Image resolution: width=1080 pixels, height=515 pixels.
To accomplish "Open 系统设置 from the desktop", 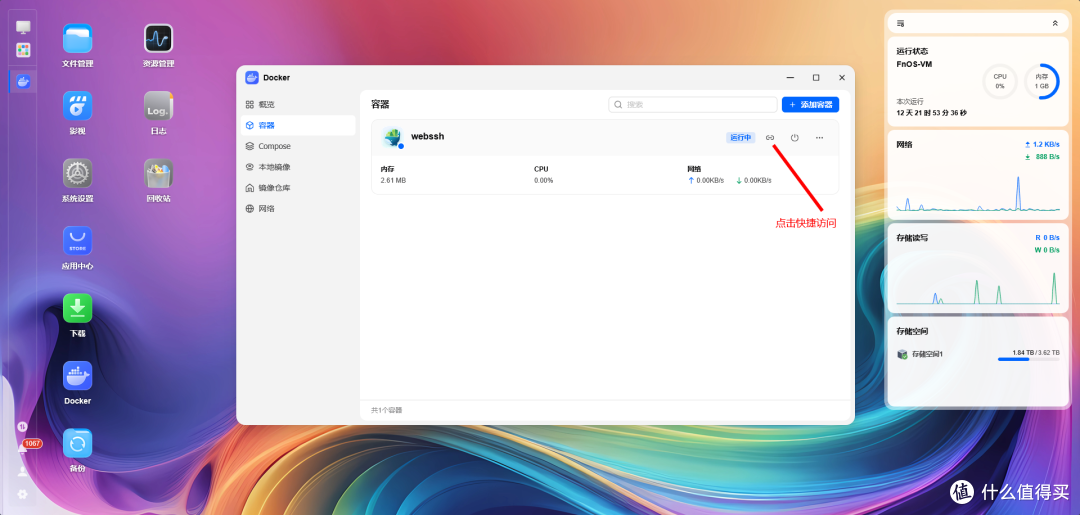I will click(77, 174).
